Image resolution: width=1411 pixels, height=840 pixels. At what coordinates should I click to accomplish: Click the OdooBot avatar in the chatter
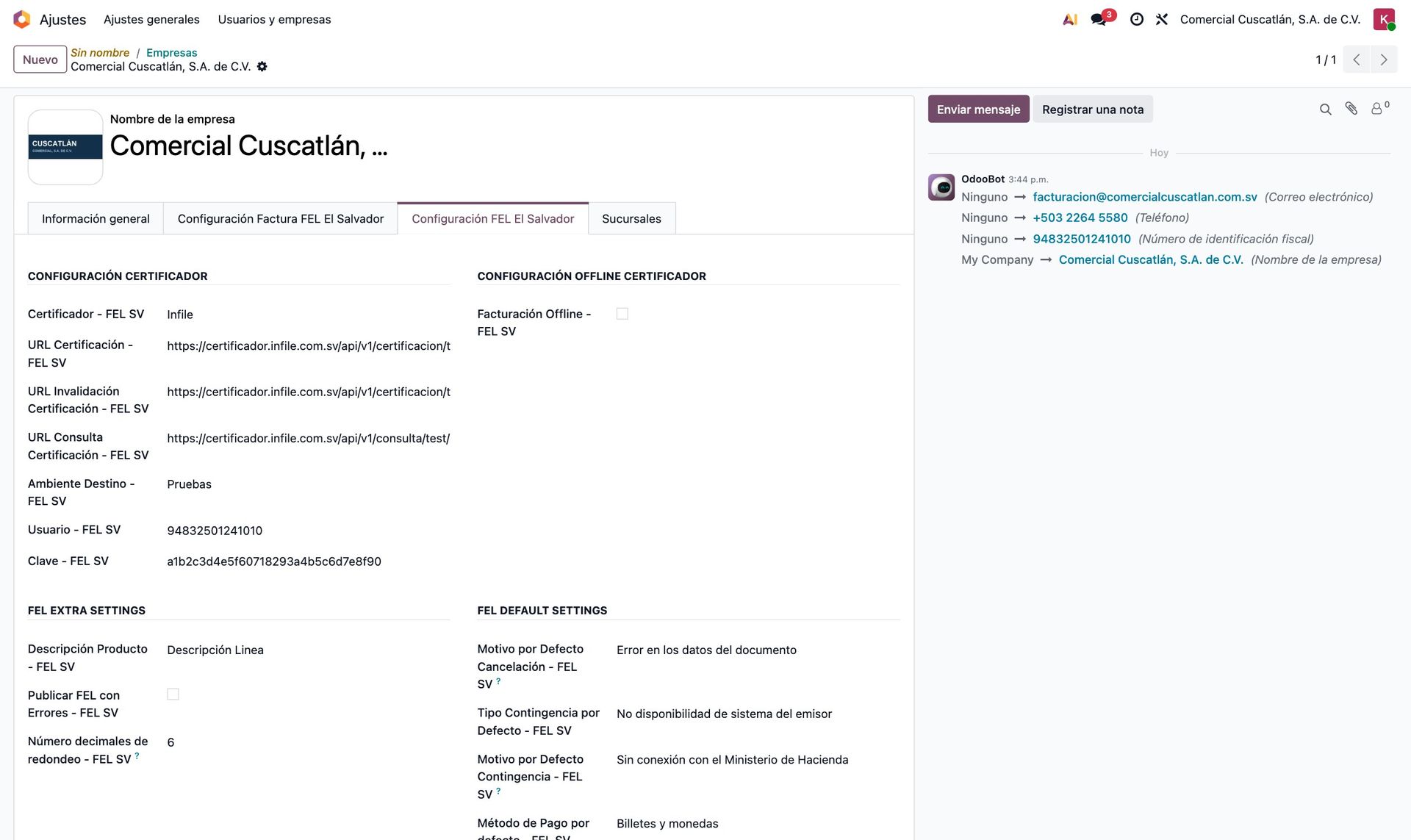pos(941,187)
